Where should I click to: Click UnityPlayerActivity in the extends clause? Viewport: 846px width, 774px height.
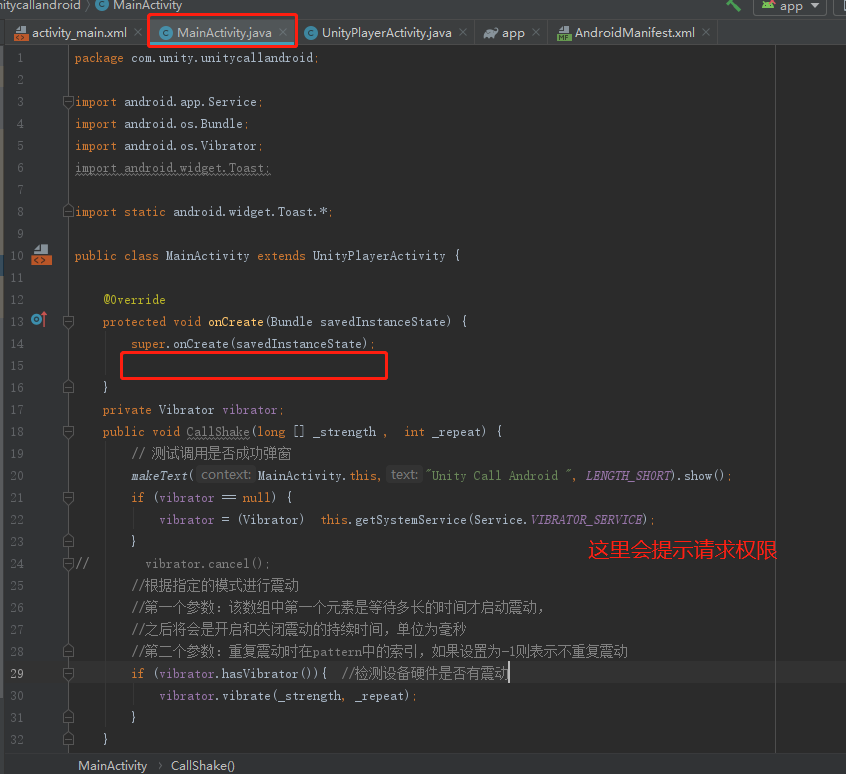tap(379, 256)
